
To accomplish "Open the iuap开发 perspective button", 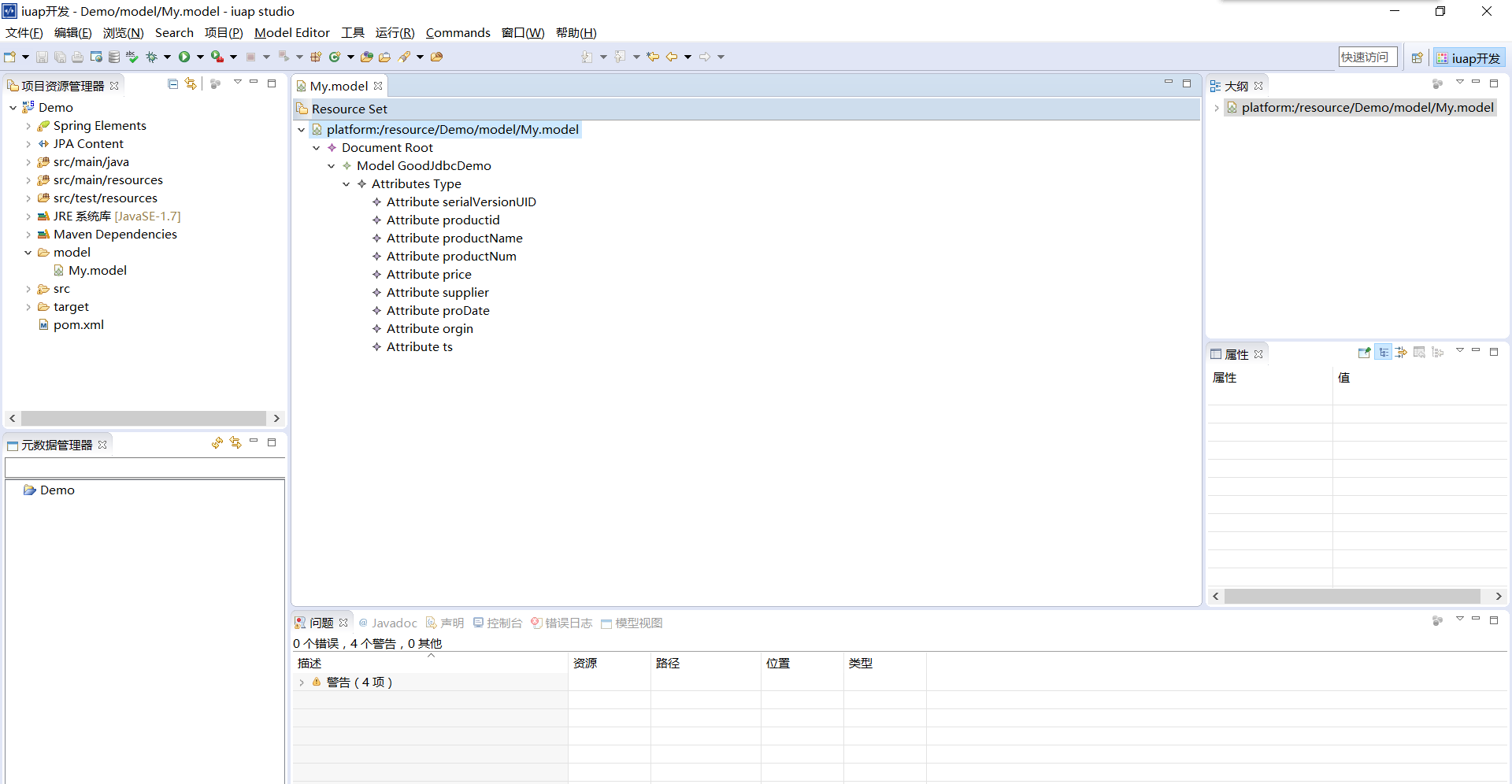I will pos(1469,57).
